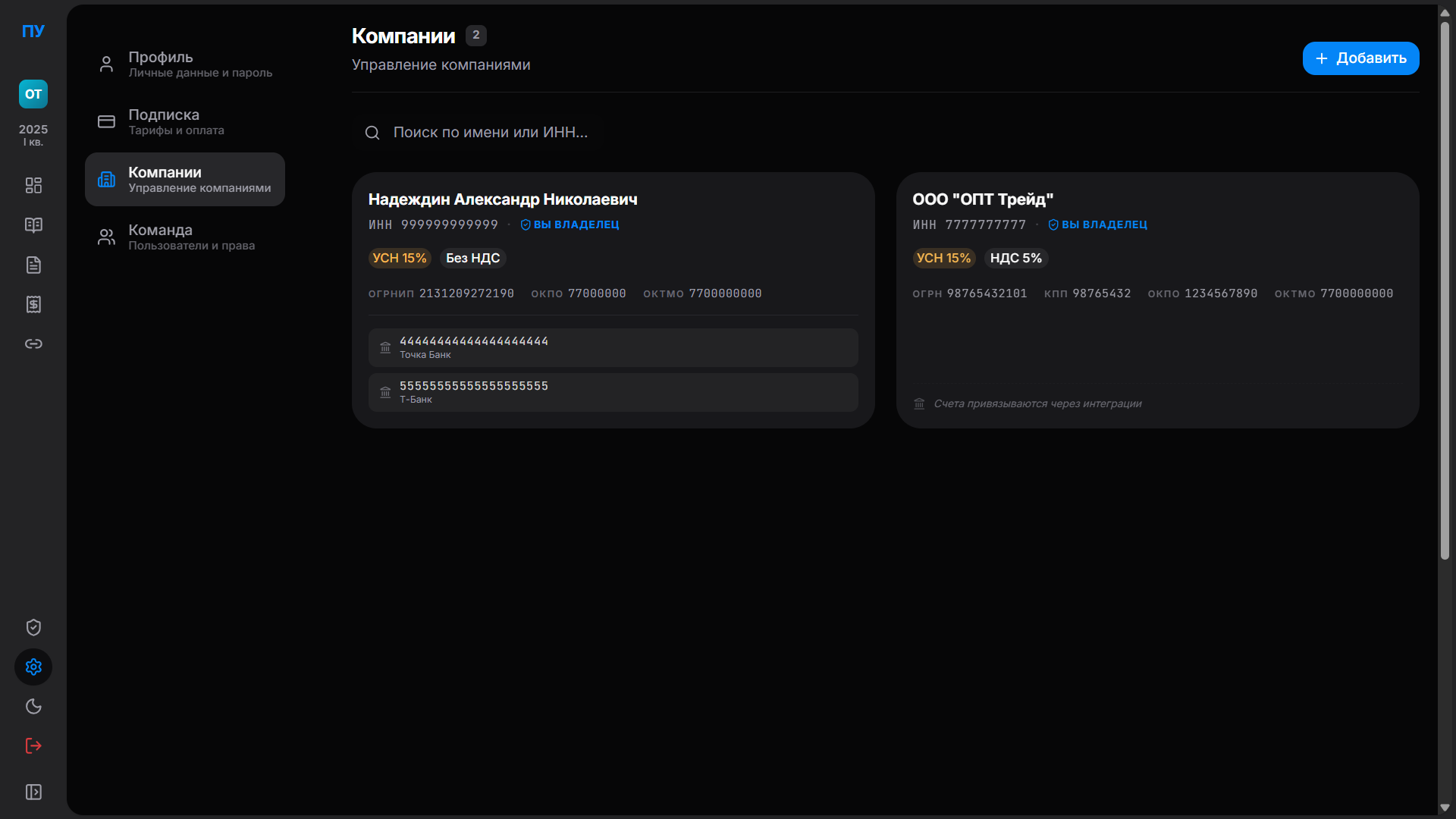Click the shield check icon in sidebar
The height and width of the screenshot is (819, 1456).
33,627
